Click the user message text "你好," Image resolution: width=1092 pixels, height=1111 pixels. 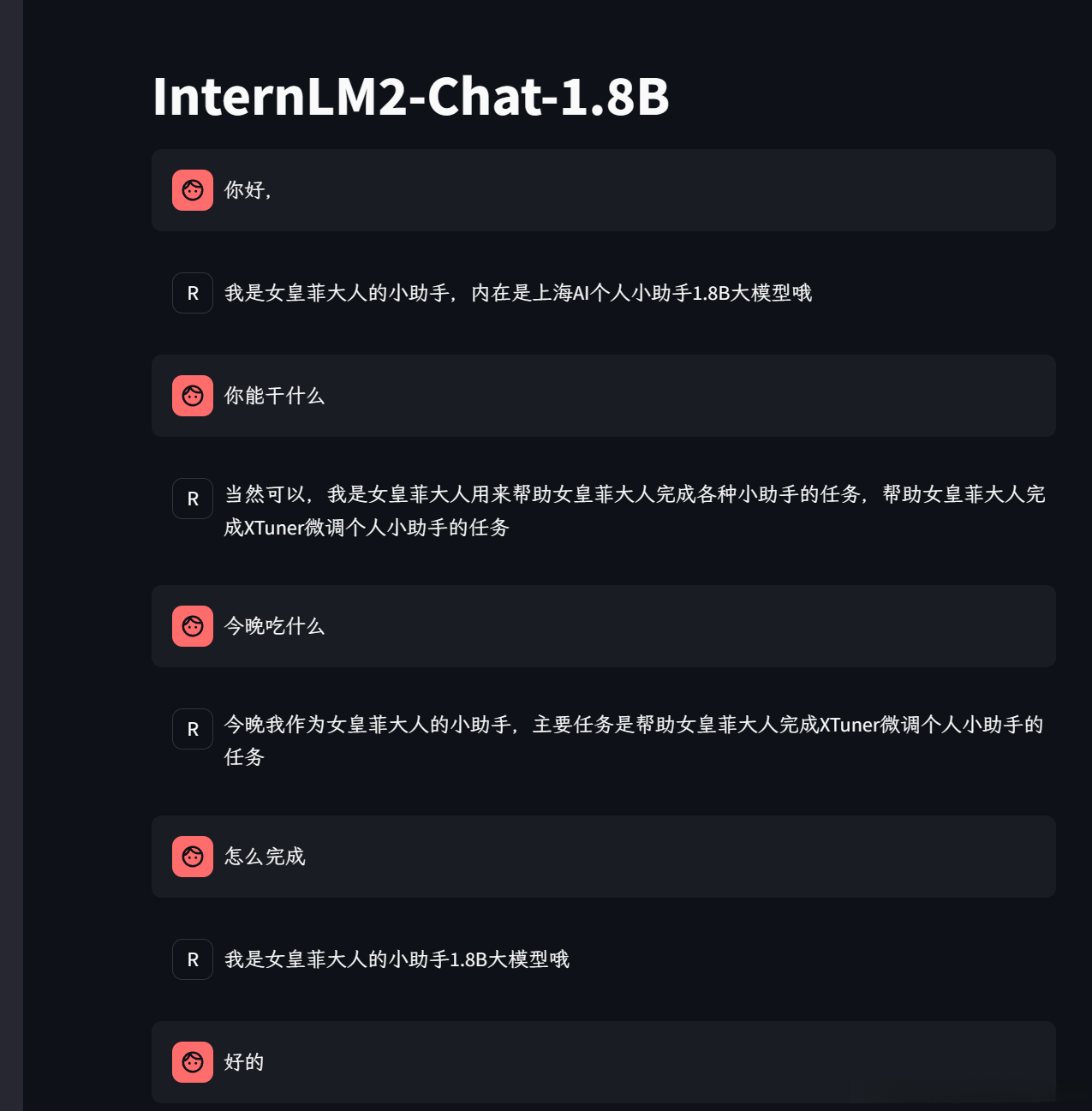pyautogui.click(x=248, y=190)
